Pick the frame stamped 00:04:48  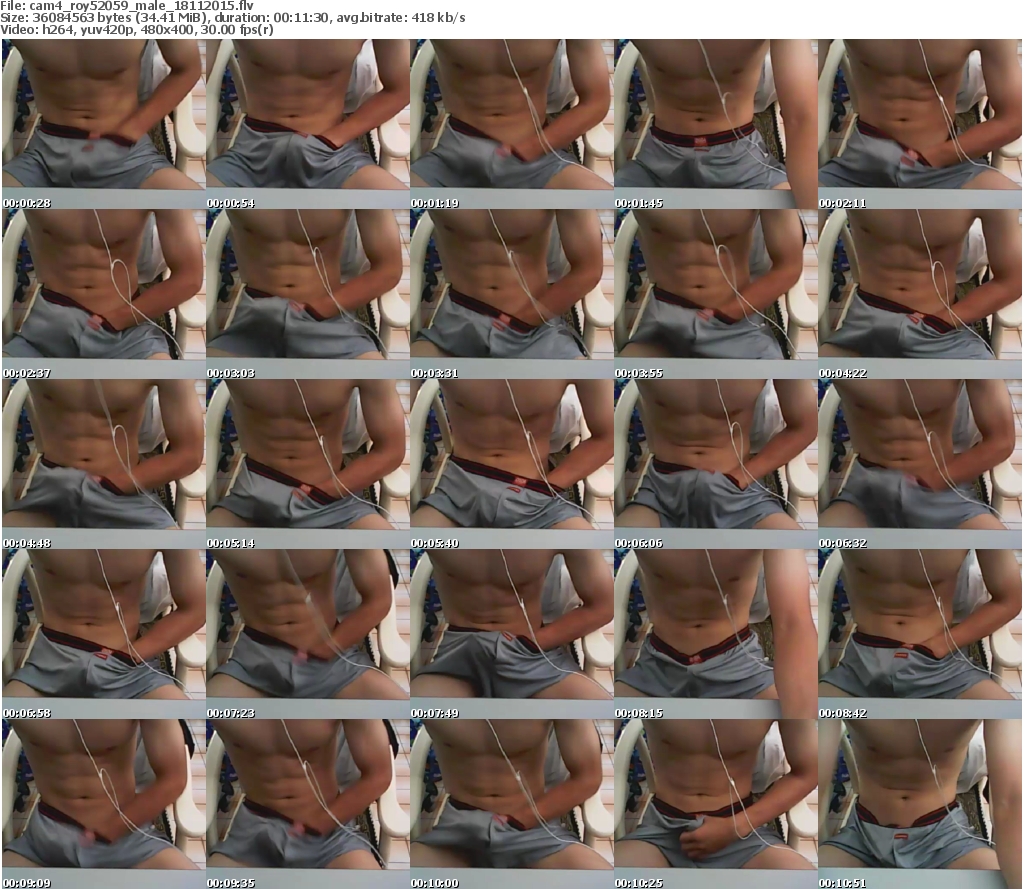click(103, 464)
